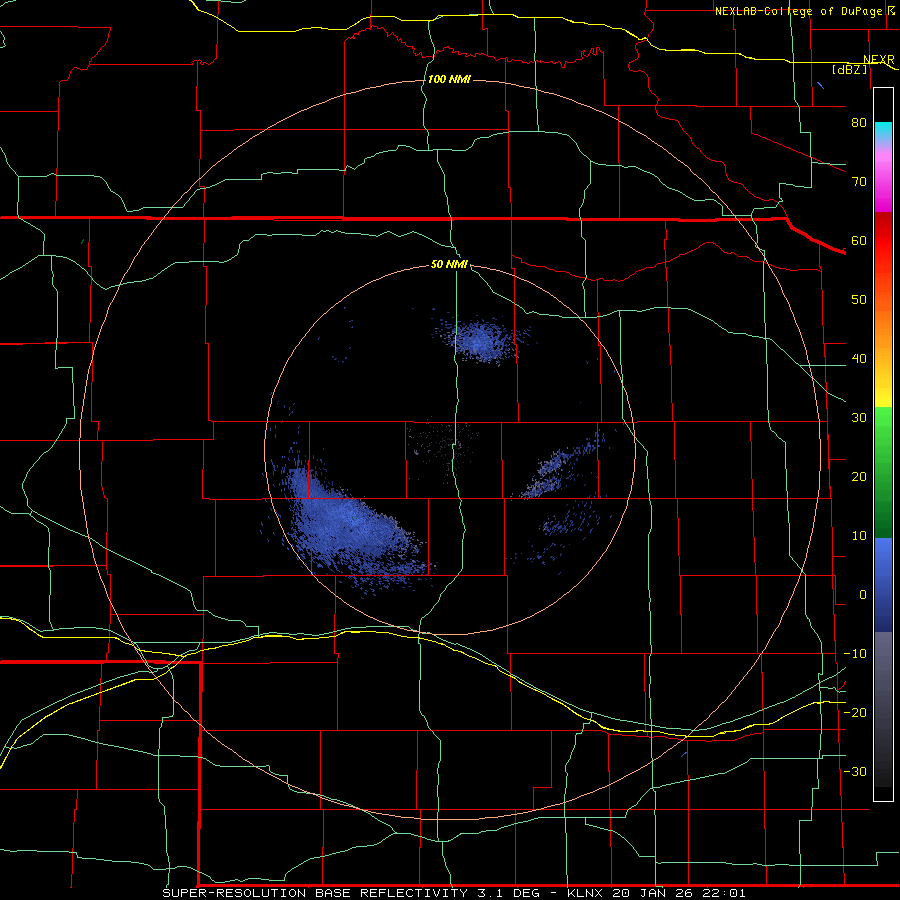This screenshot has width=900, height=900.
Task: Click the NEXR label above the color scale
Action: pyautogui.click(x=878, y=60)
